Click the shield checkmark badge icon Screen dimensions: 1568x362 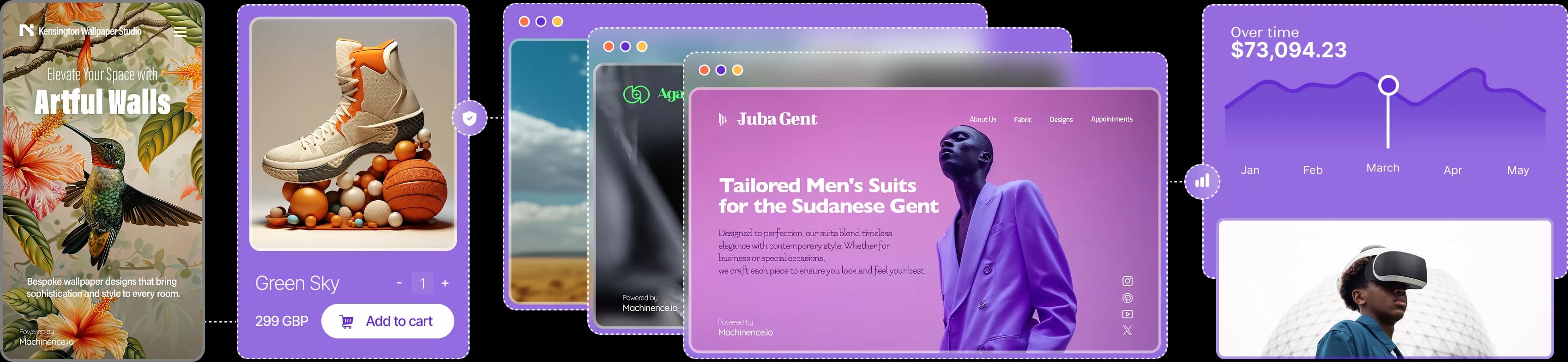click(469, 118)
